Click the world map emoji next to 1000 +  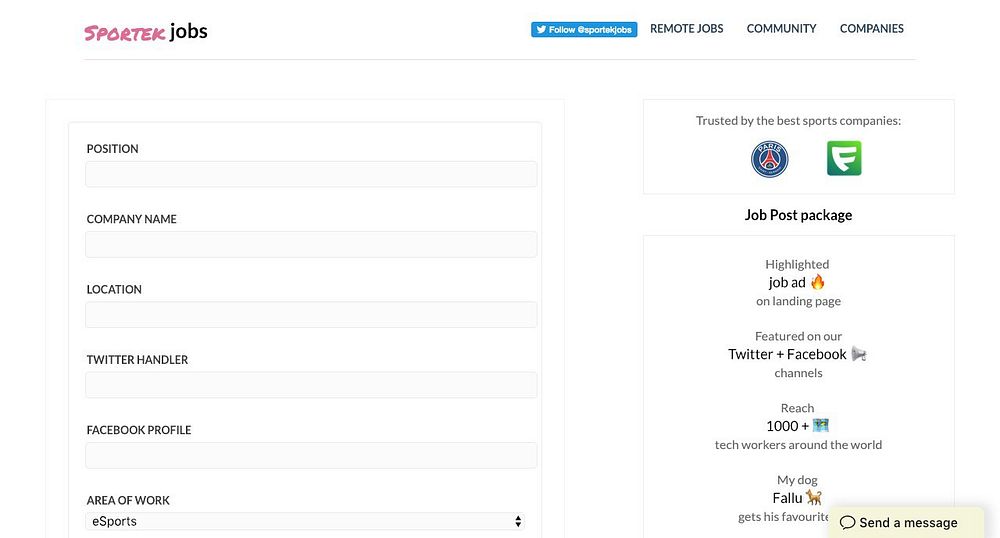coord(821,425)
